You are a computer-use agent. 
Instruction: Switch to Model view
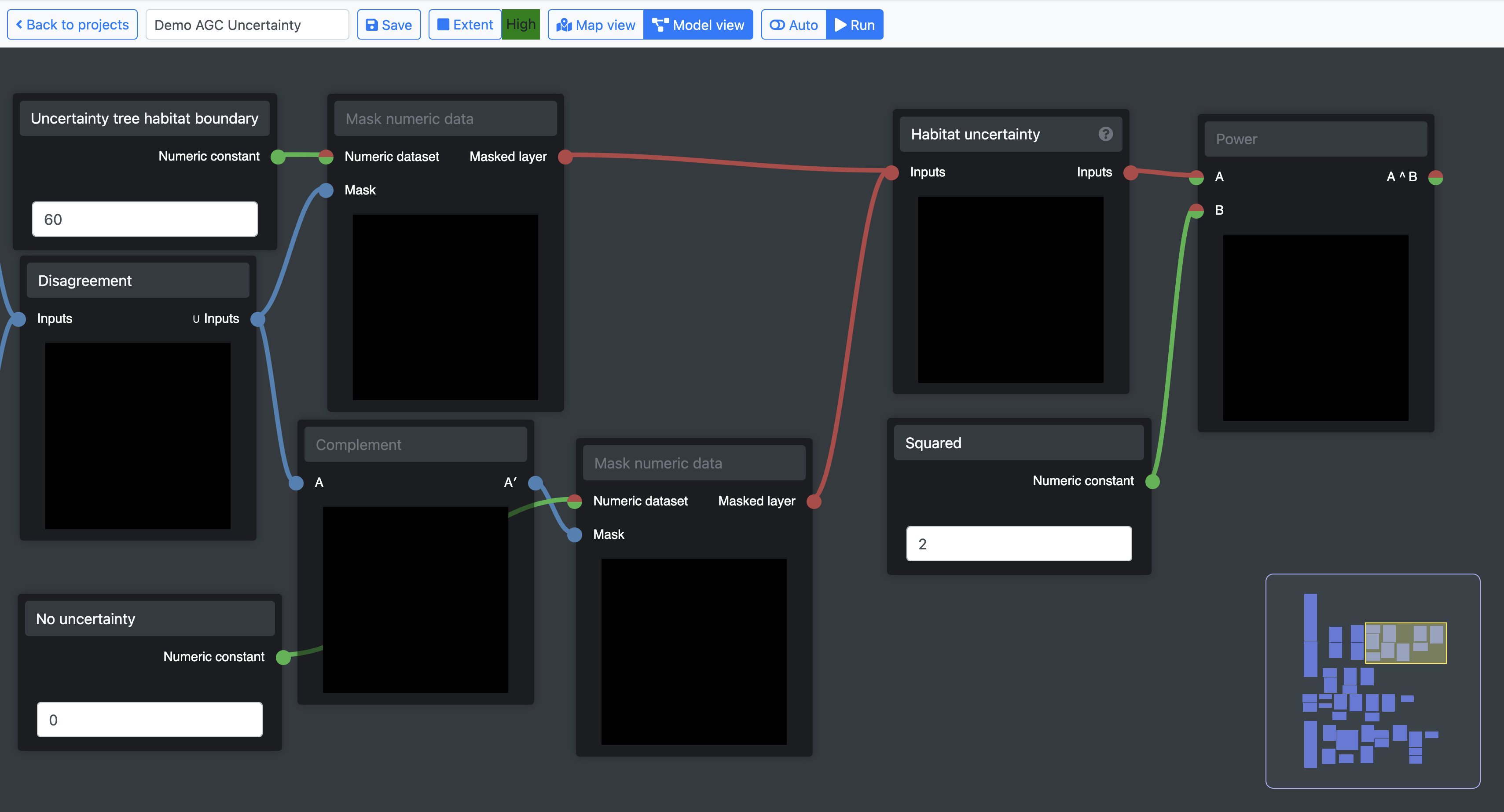(698, 25)
